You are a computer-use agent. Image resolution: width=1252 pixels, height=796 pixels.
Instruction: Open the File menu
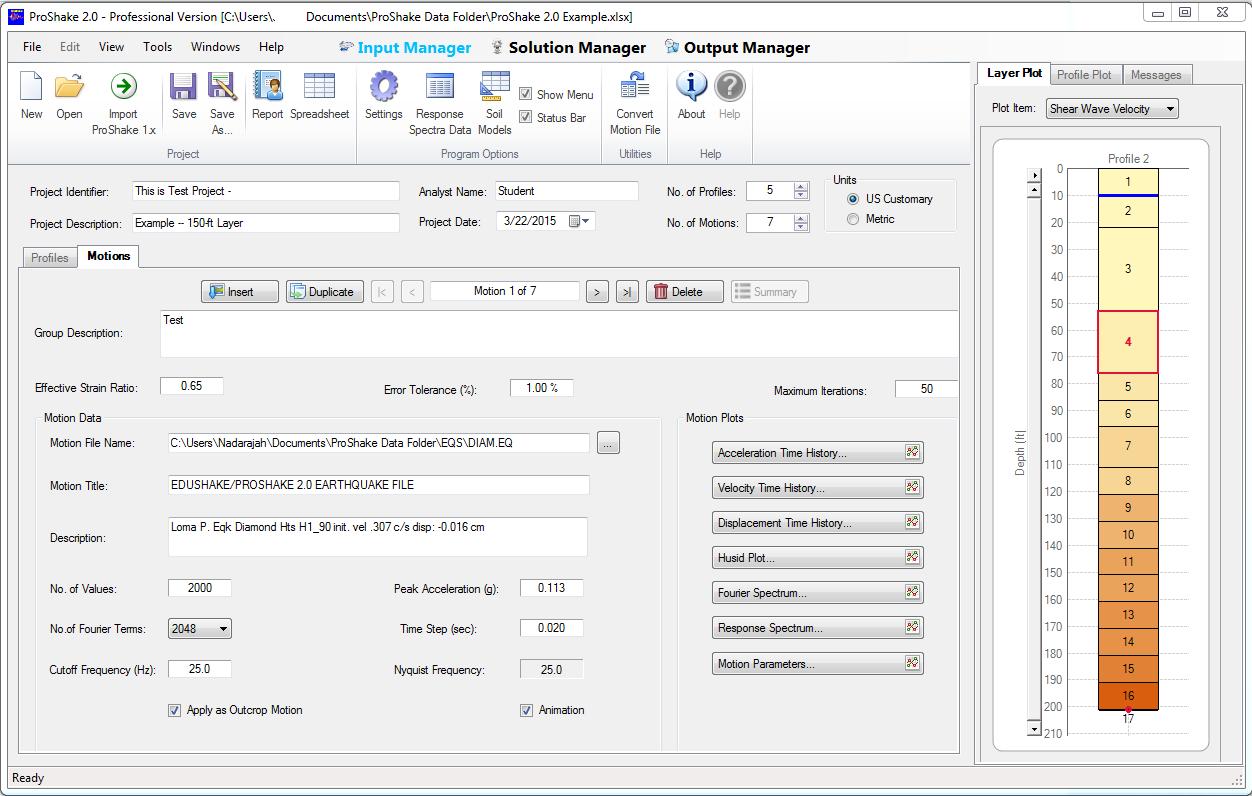click(x=32, y=47)
